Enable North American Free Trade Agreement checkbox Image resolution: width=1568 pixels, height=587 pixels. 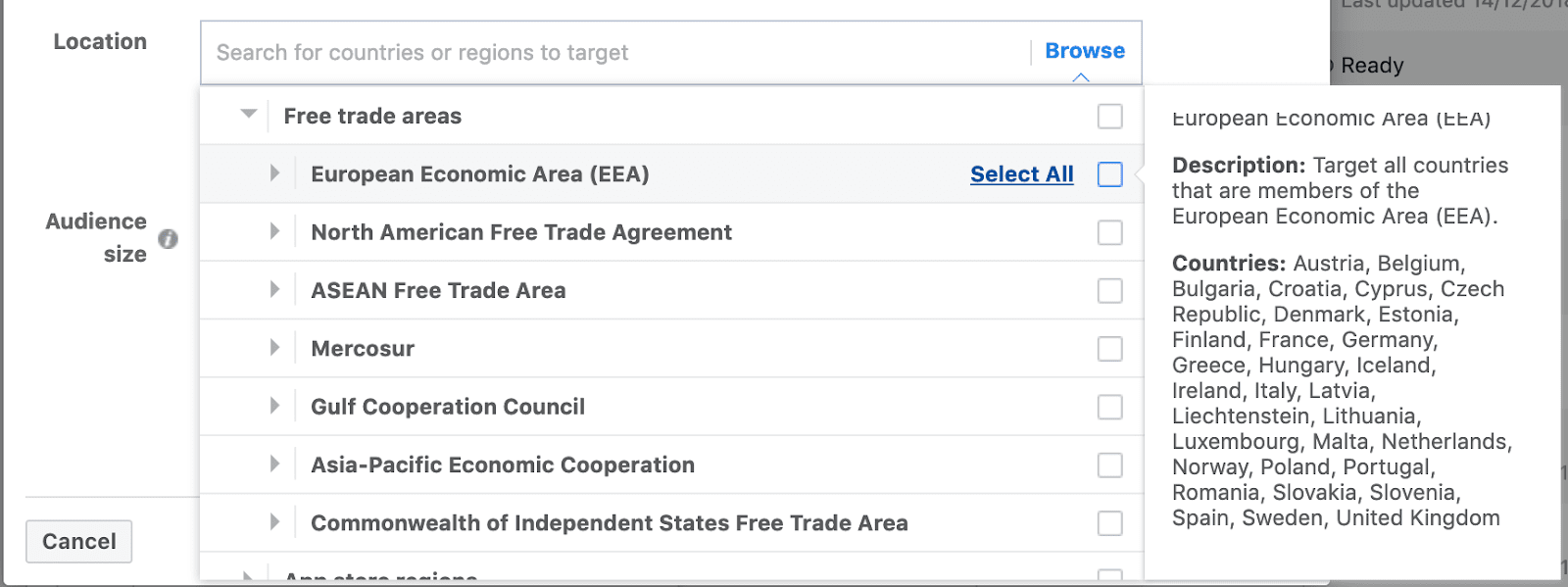click(x=1110, y=232)
